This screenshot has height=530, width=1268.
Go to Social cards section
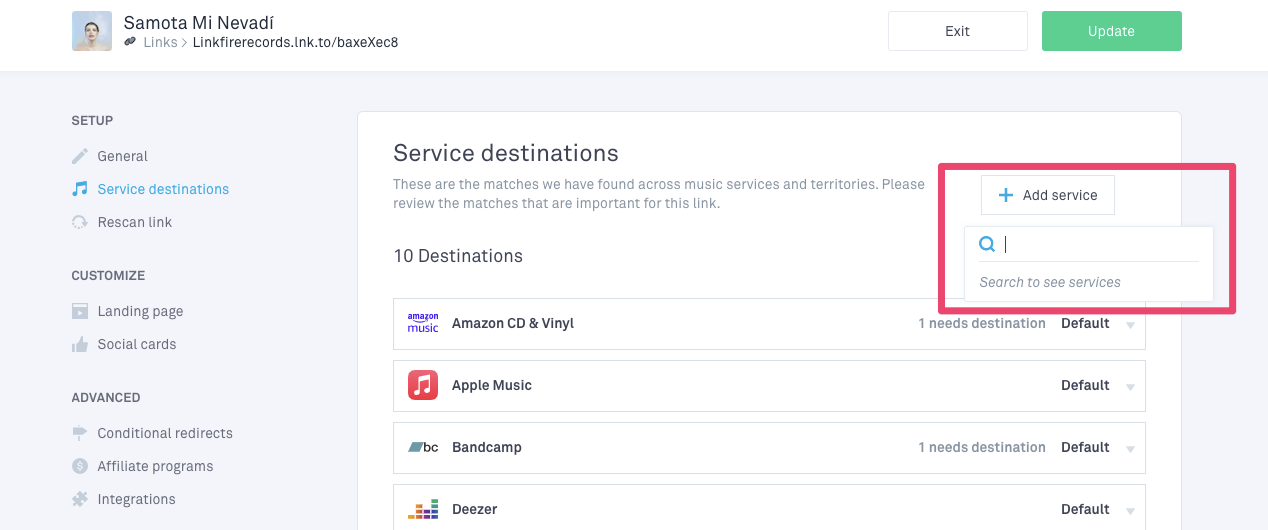[137, 344]
